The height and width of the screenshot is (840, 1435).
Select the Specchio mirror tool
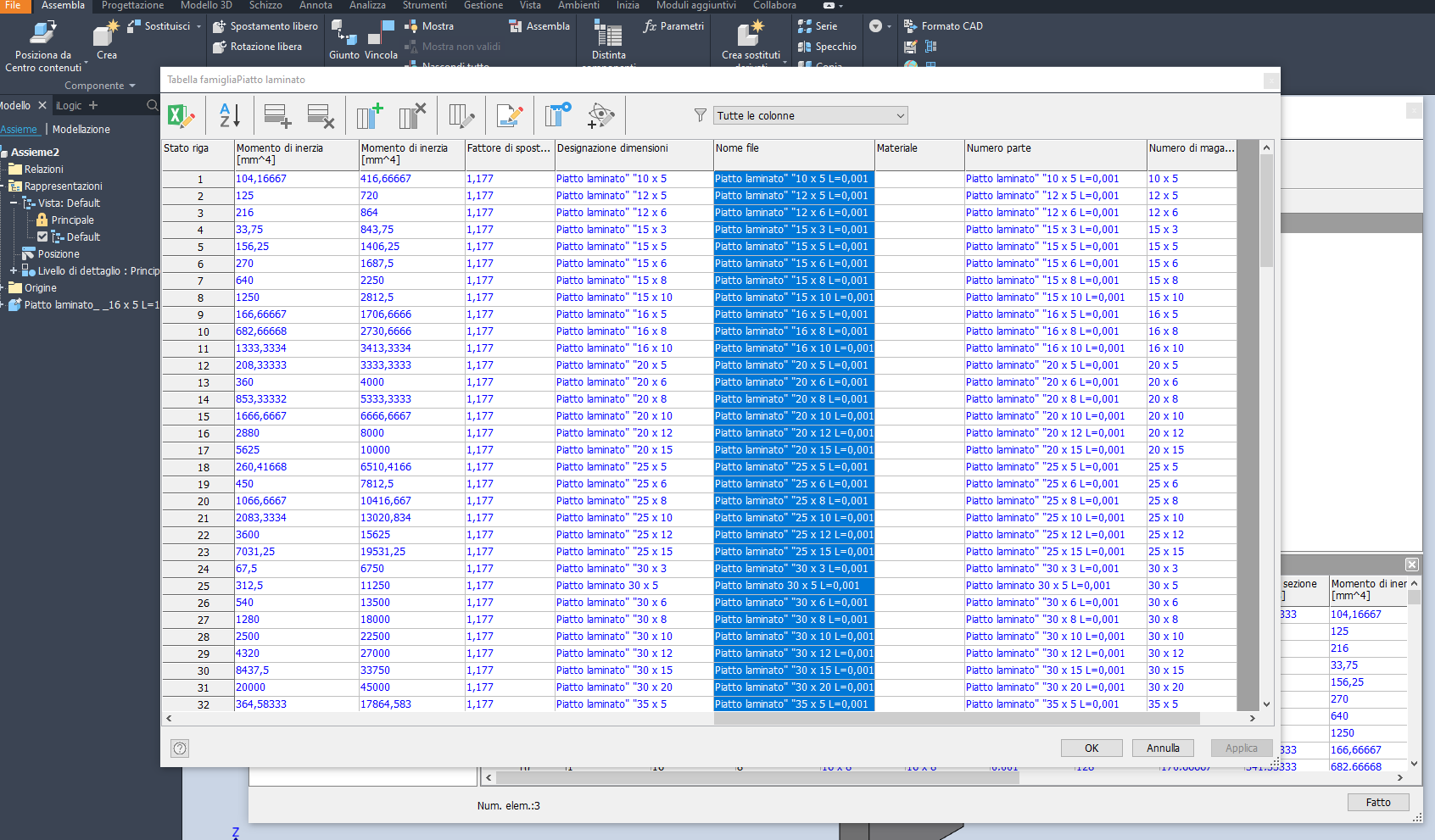(x=827, y=47)
